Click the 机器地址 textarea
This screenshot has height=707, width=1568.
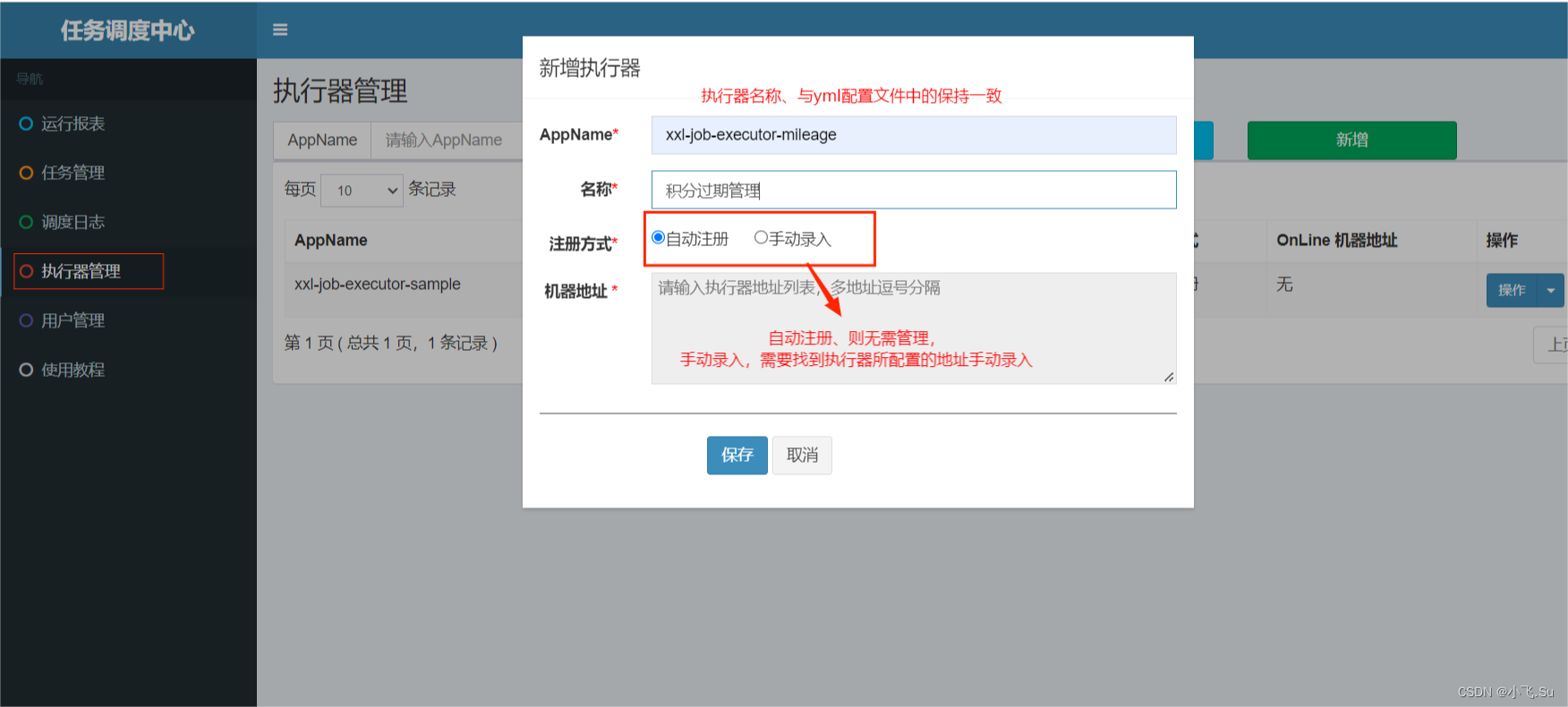[914, 328]
